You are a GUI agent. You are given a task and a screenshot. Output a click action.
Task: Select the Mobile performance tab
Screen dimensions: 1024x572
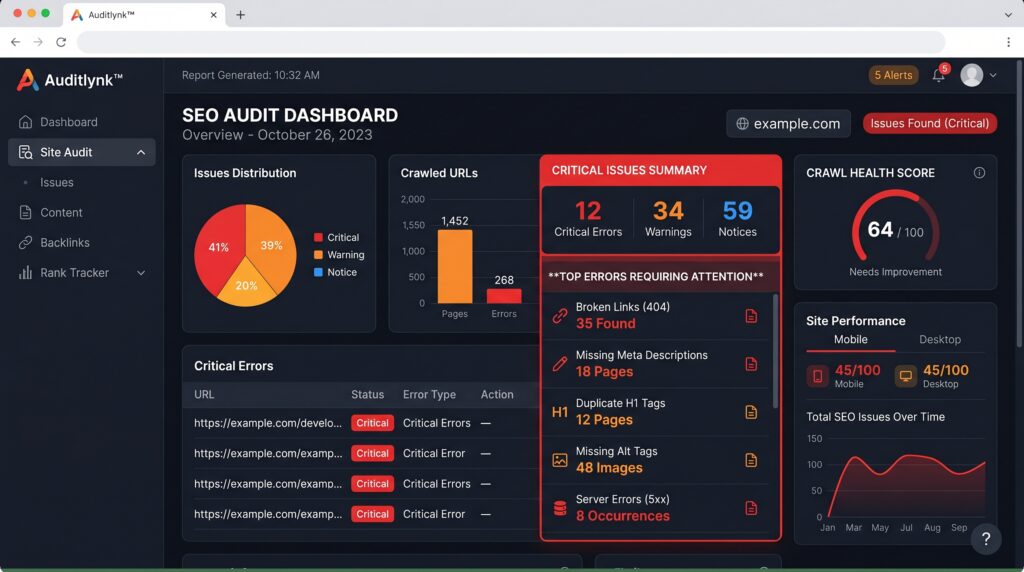coord(850,340)
